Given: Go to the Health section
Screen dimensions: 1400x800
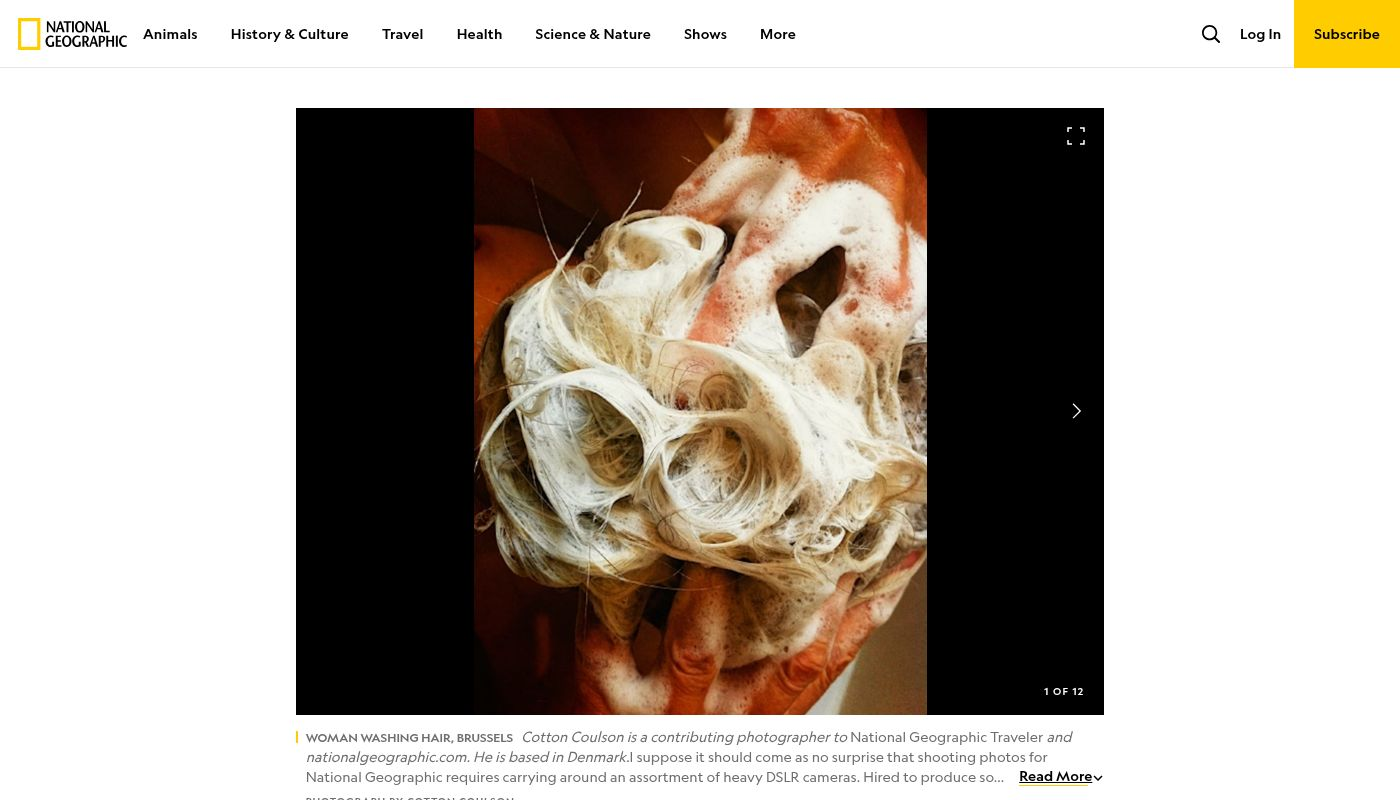Looking at the screenshot, I should pyautogui.click(x=479, y=34).
